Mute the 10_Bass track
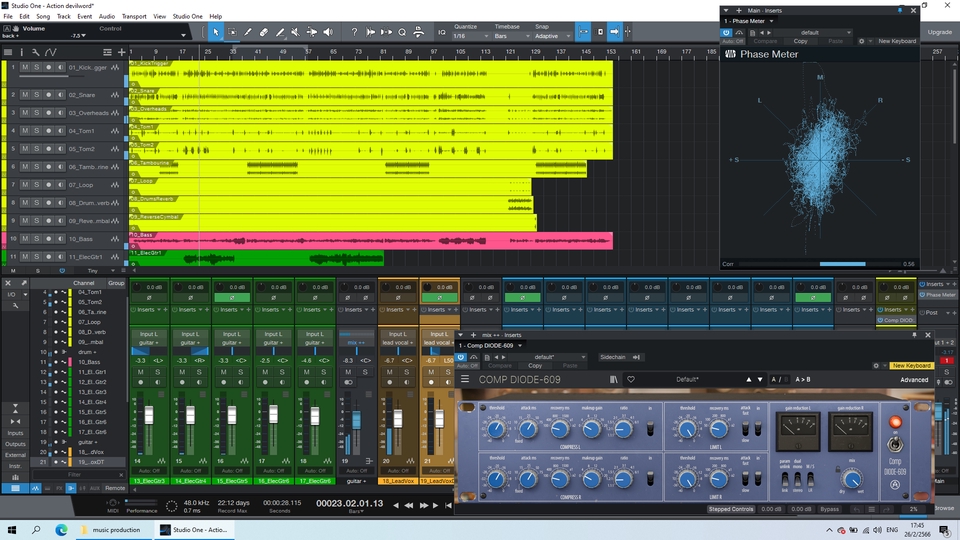This screenshot has height=540, width=960. pyautogui.click(x=25, y=239)
